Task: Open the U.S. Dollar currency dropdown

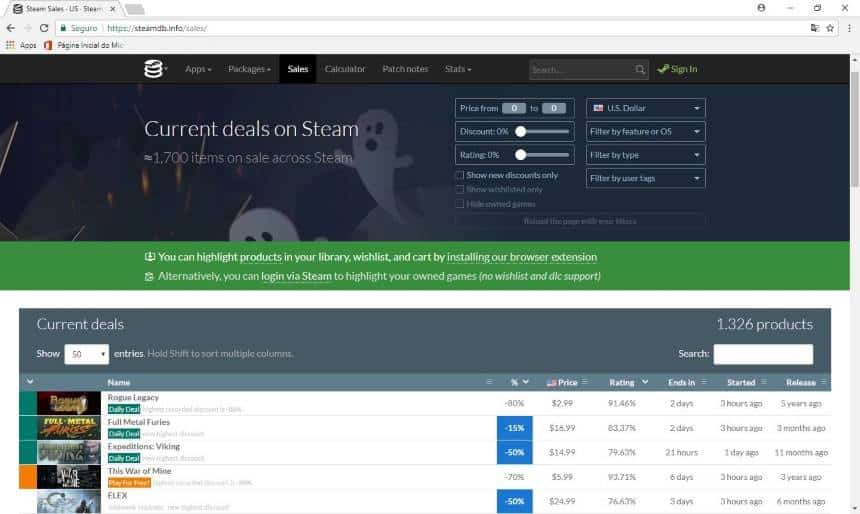Action: pyautogui.click(x=646, y=108)
